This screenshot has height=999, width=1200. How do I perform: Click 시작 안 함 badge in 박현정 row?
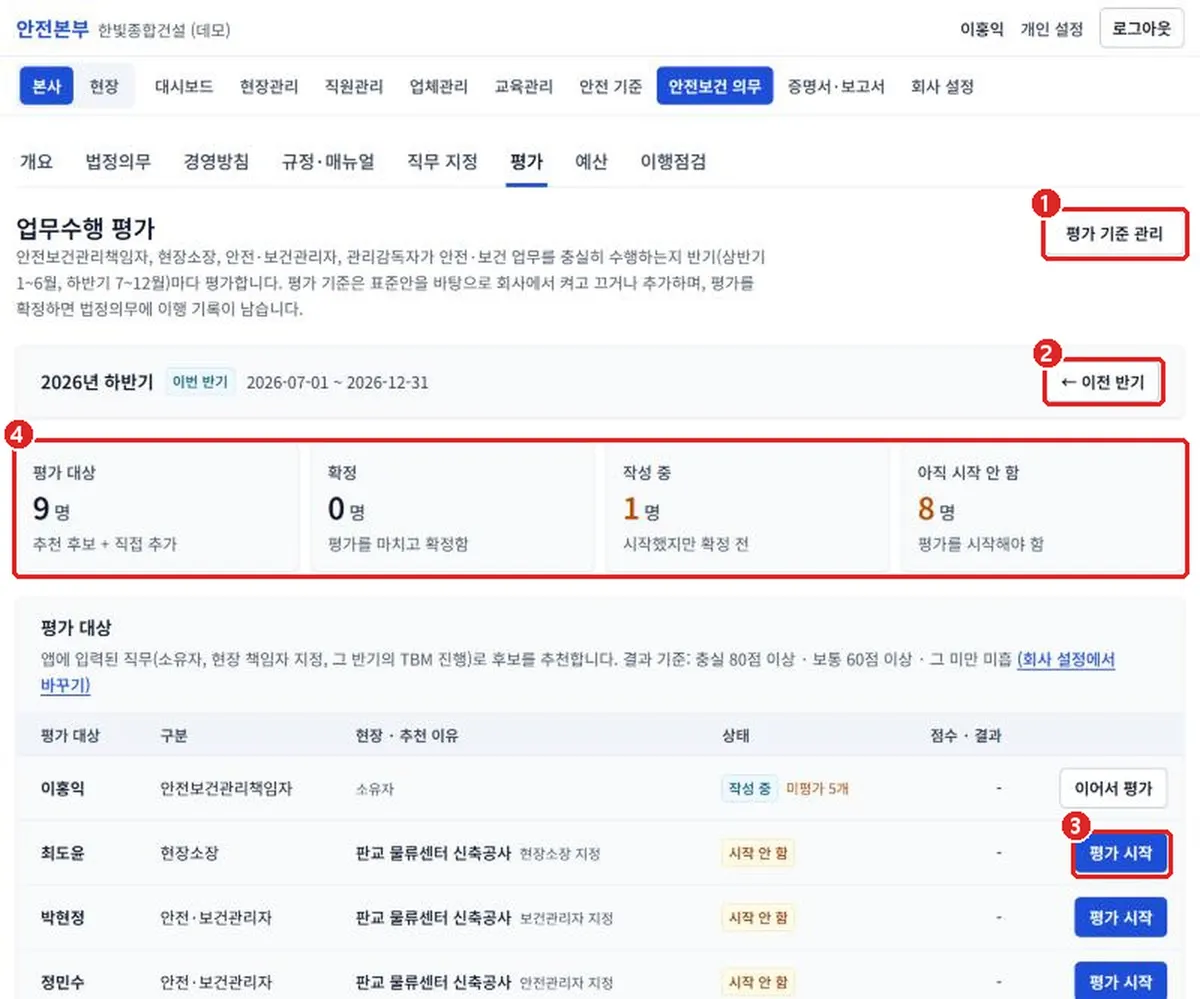758,917
